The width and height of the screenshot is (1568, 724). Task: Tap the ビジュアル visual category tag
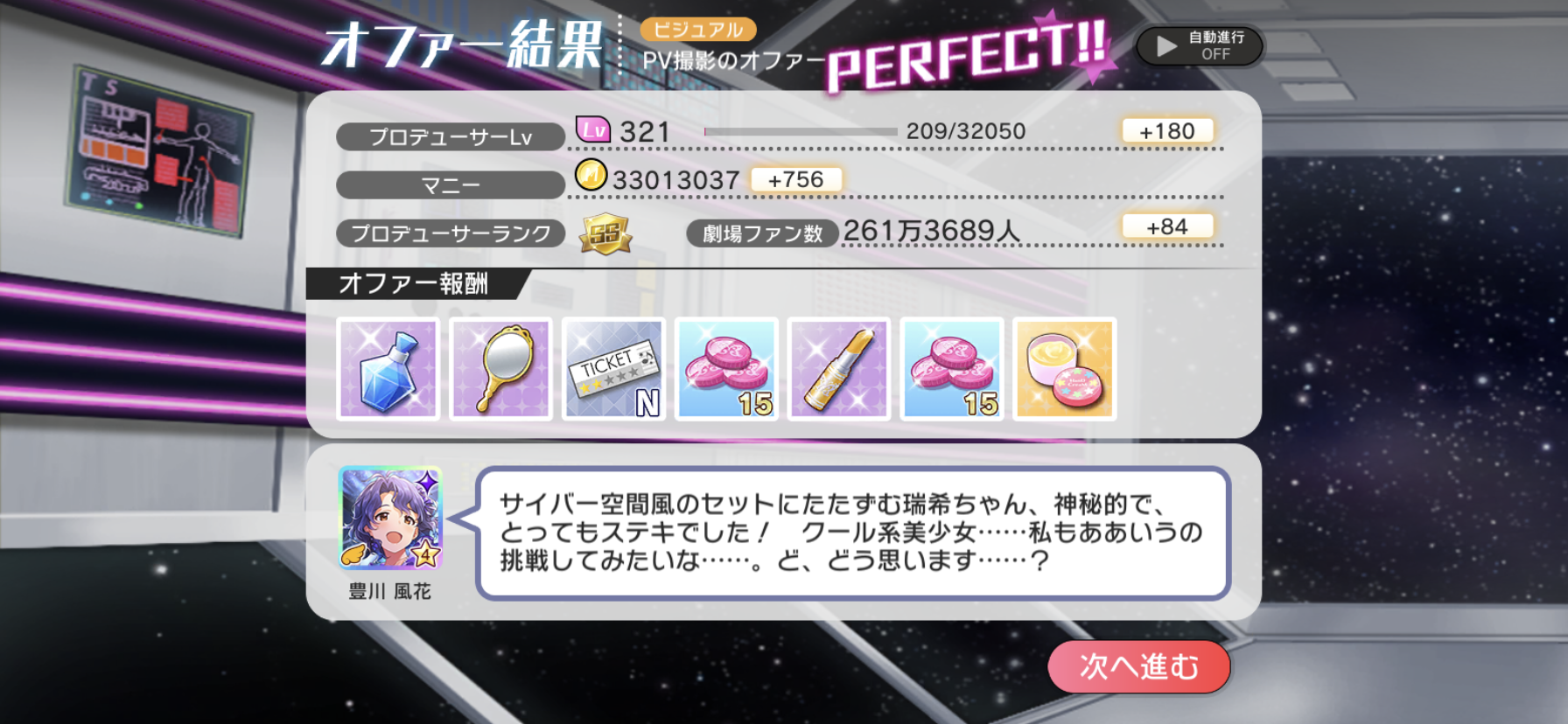[697, 30]
